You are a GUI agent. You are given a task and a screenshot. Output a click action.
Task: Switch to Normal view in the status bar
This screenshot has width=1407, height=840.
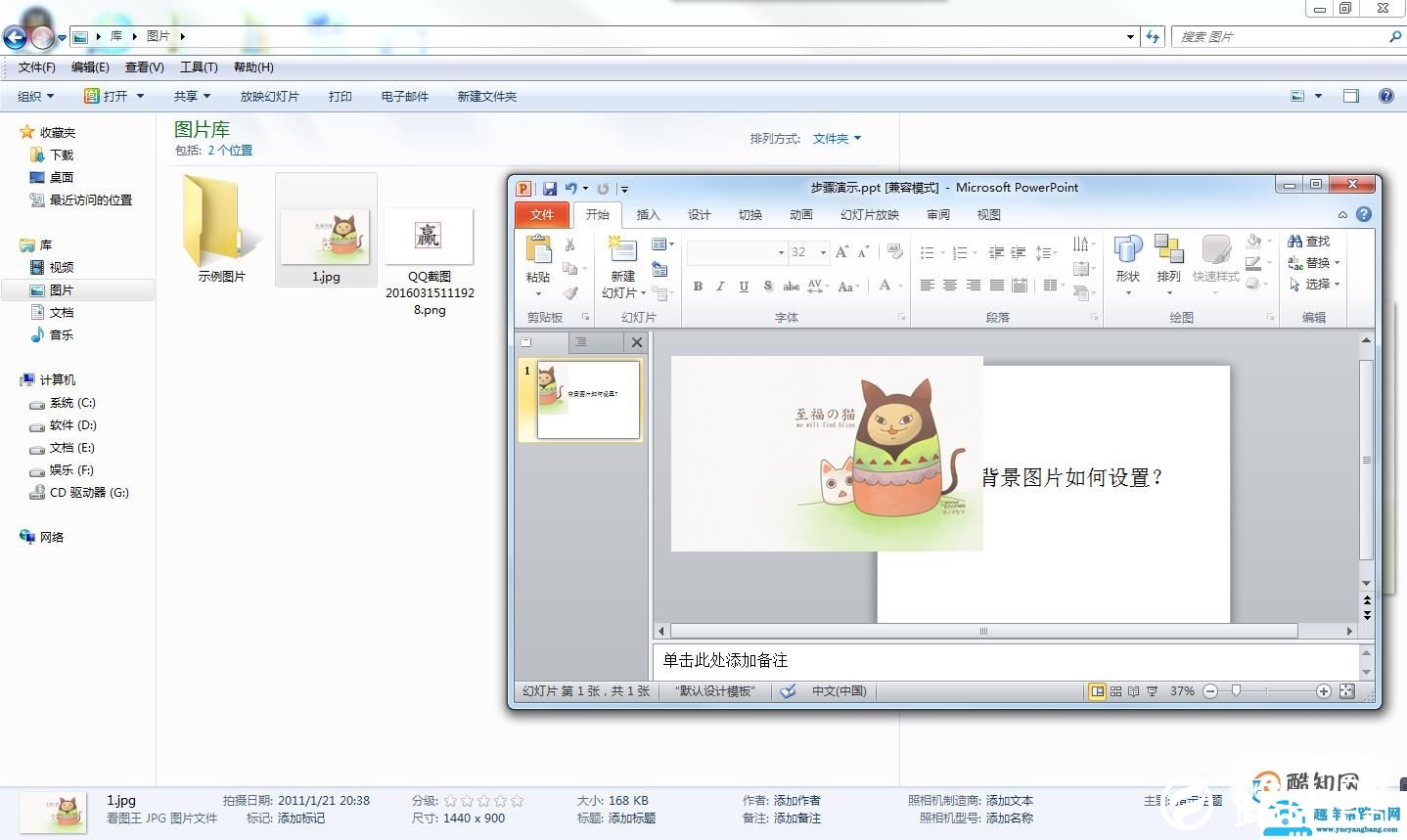point(1097,690)
